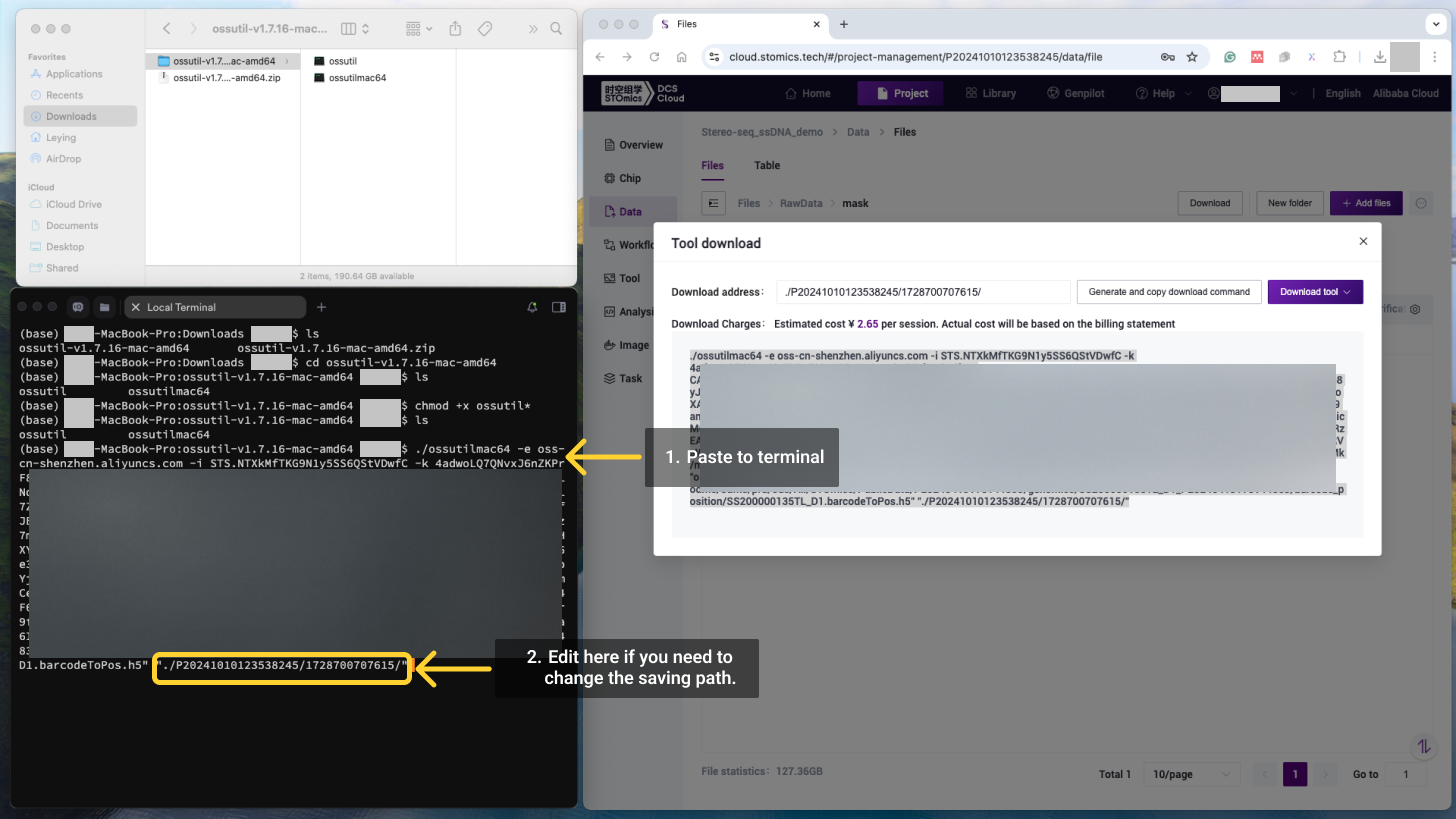Screen dimensions: 1456x819
Task: Click the Download address input field
Action: pos(922,292)
